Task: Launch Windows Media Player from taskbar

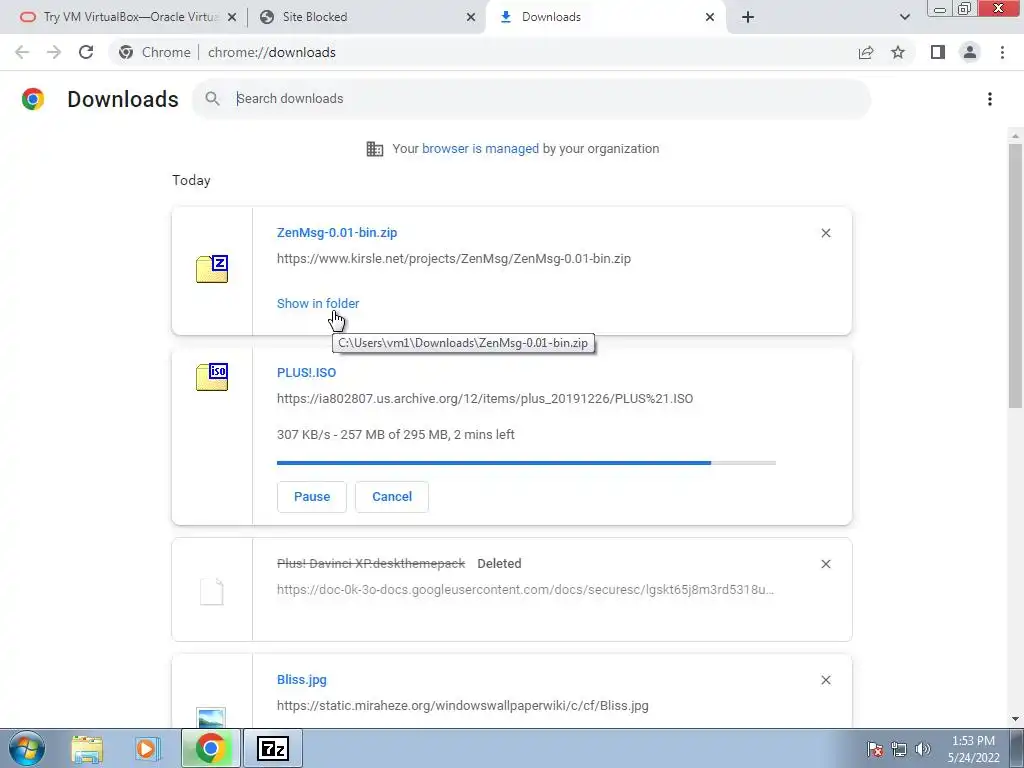Action: tap(147, 748)
